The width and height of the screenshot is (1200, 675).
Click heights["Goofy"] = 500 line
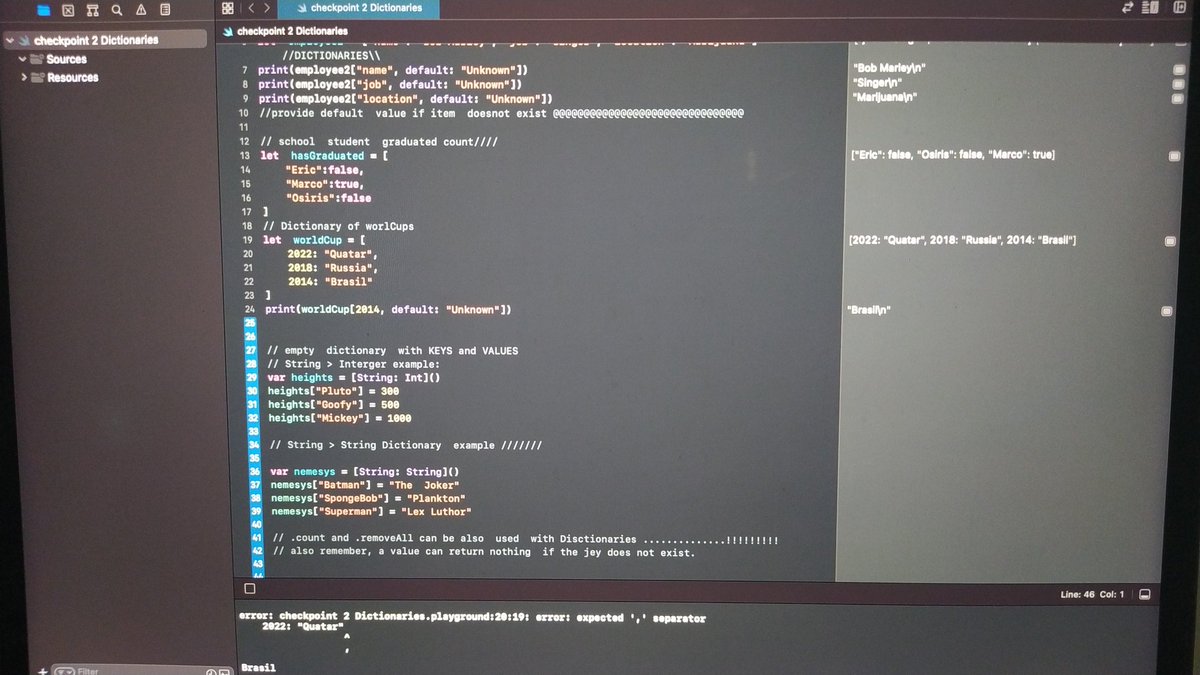point(334,405)
